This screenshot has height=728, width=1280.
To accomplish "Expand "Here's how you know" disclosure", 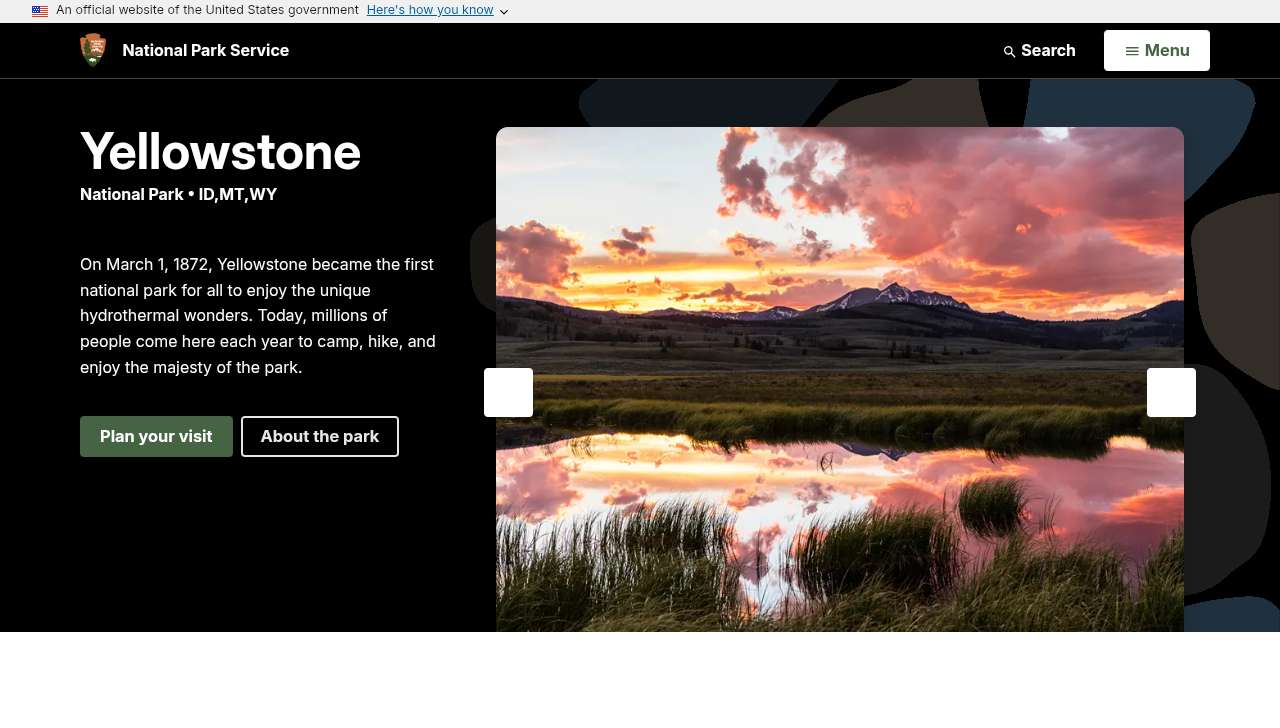I will [x=438, y=10].
